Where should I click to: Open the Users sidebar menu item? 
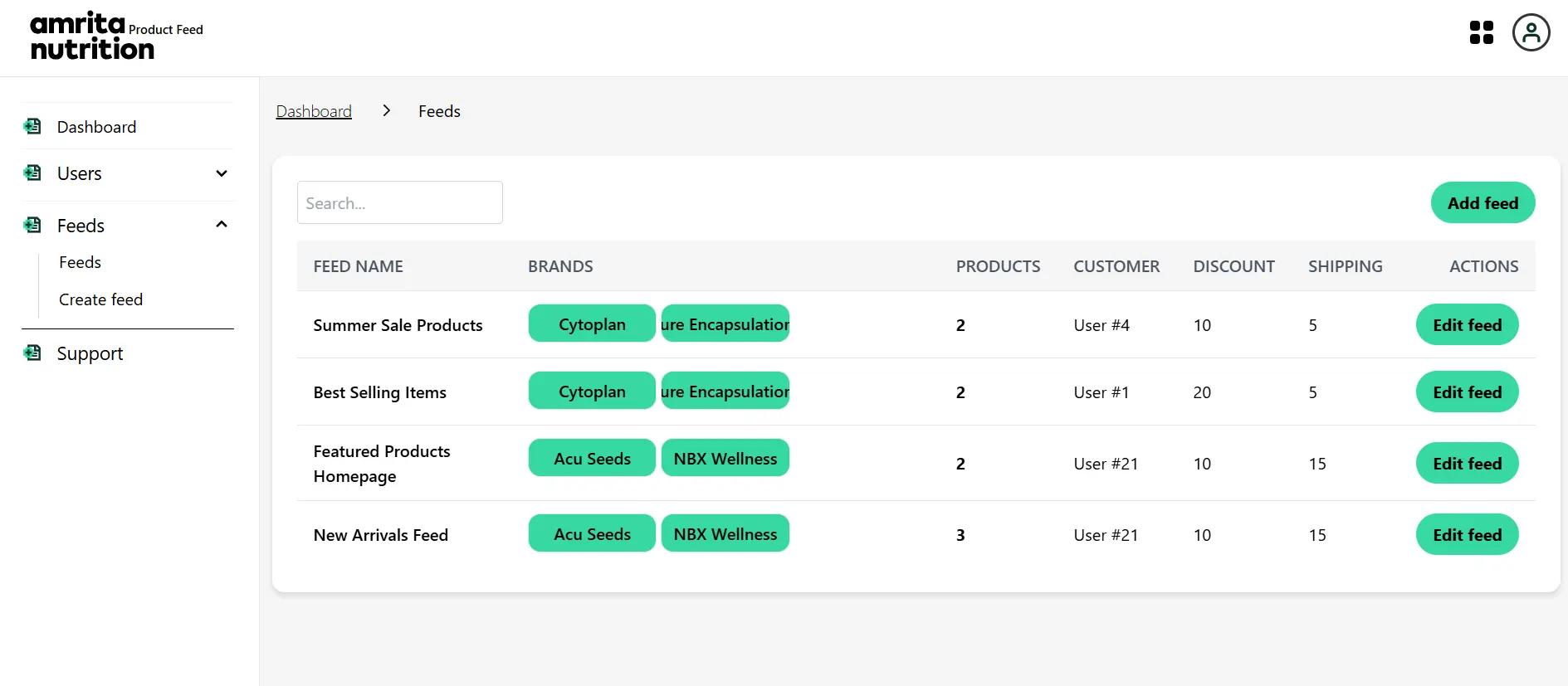pos(79,173)
